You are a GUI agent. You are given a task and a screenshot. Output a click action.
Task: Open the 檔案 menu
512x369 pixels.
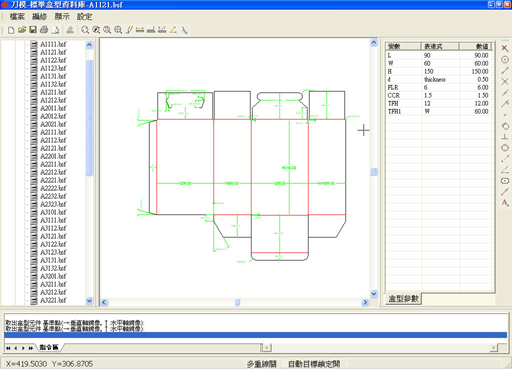point(17,16)
